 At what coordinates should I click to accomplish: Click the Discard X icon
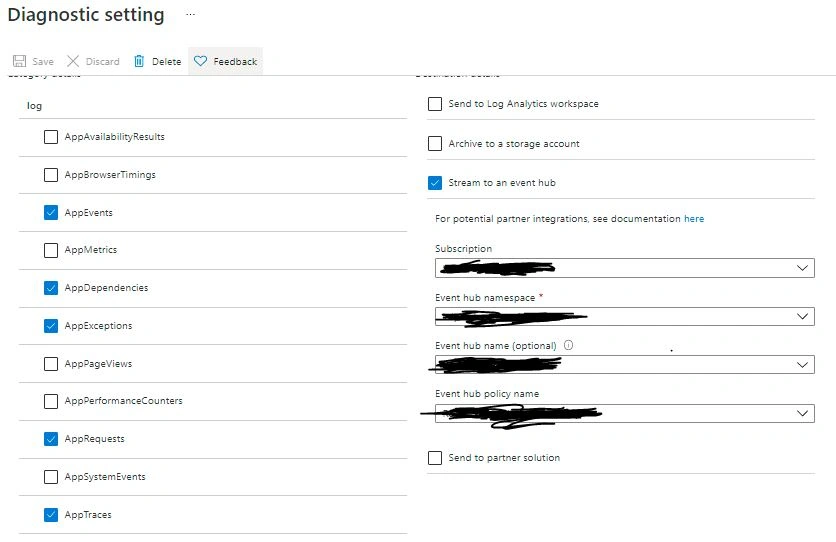(x=73, y=61)
